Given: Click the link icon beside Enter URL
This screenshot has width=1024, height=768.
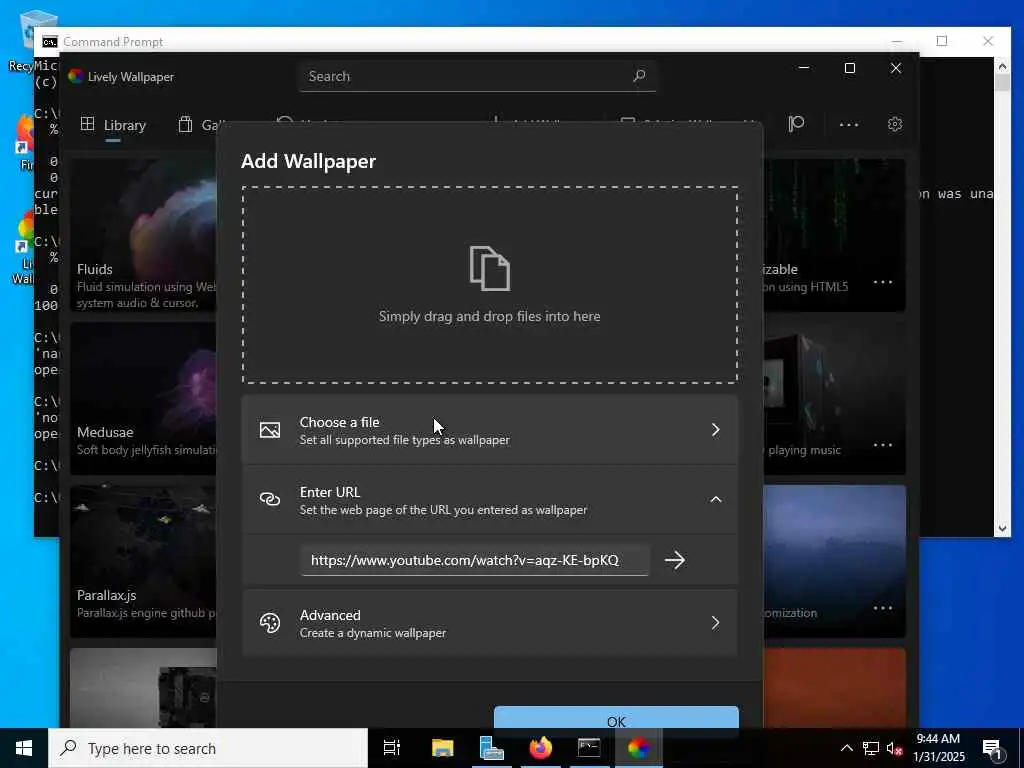Looking at the screenshot, I should tap(270, 500).
